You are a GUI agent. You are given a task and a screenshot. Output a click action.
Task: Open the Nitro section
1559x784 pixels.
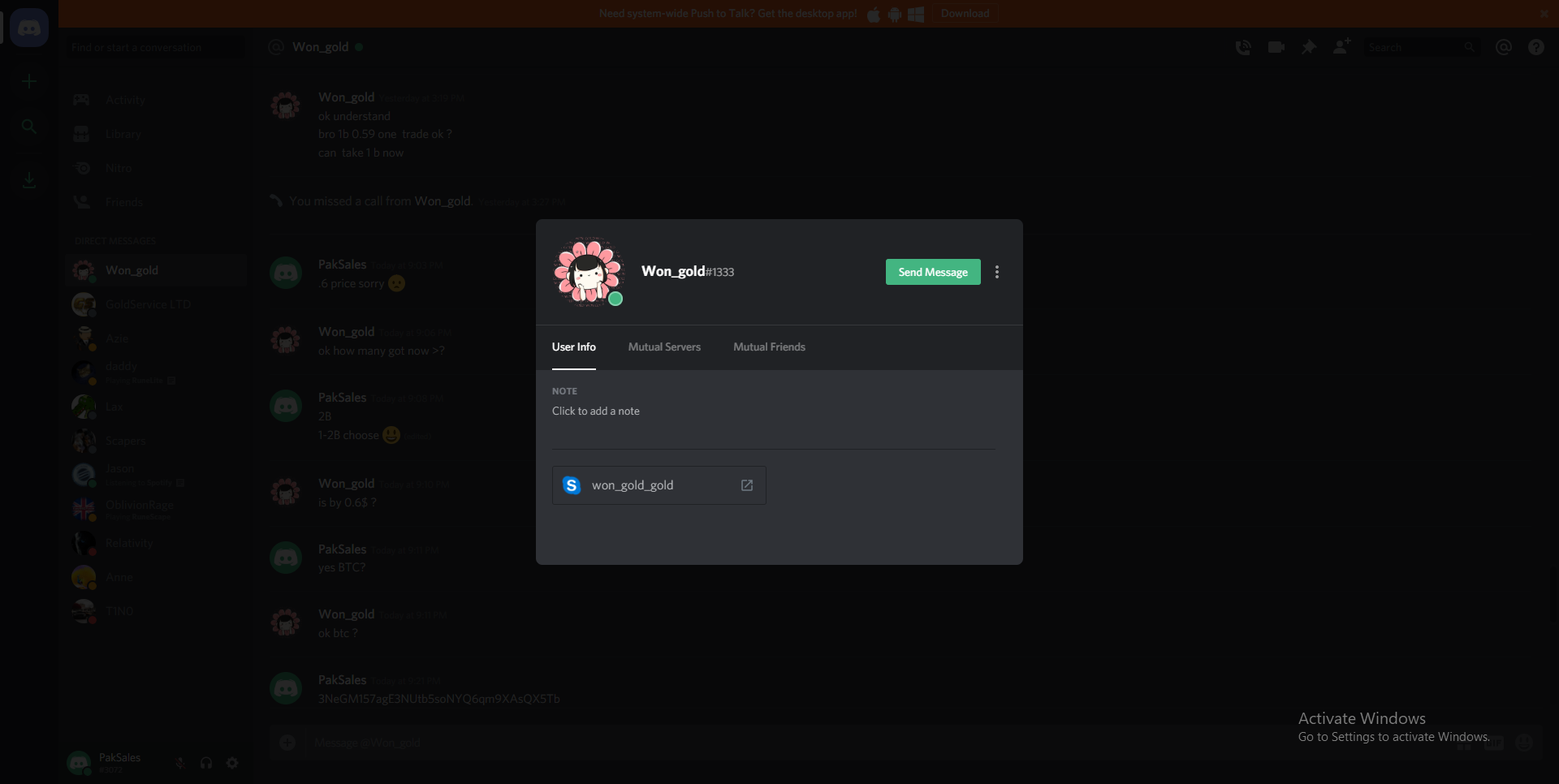(x=156, y=168)
